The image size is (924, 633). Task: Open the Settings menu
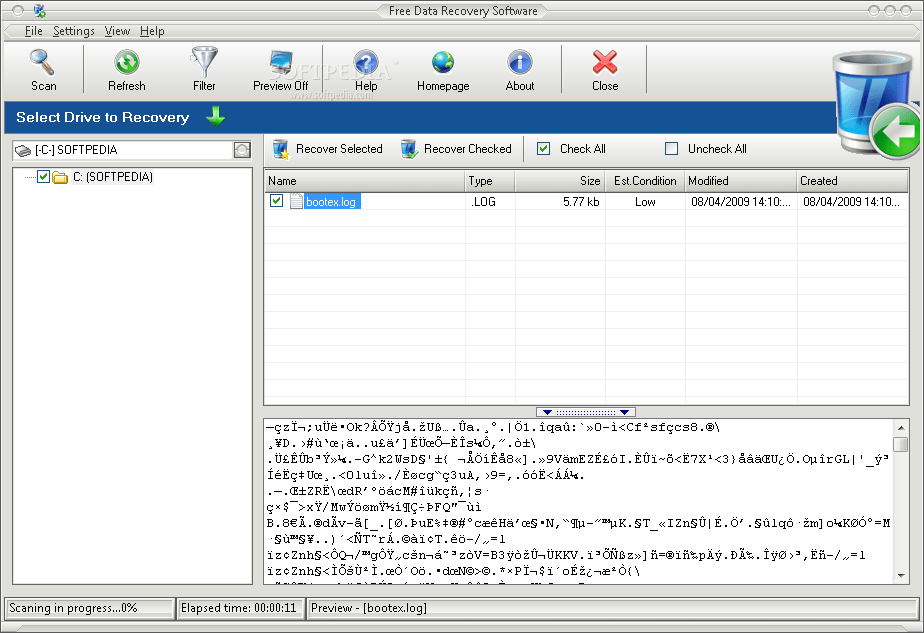click(74, 31)
